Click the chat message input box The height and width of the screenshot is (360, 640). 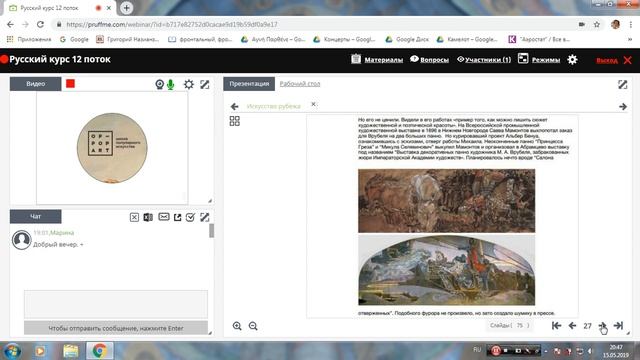click(116, 304)
